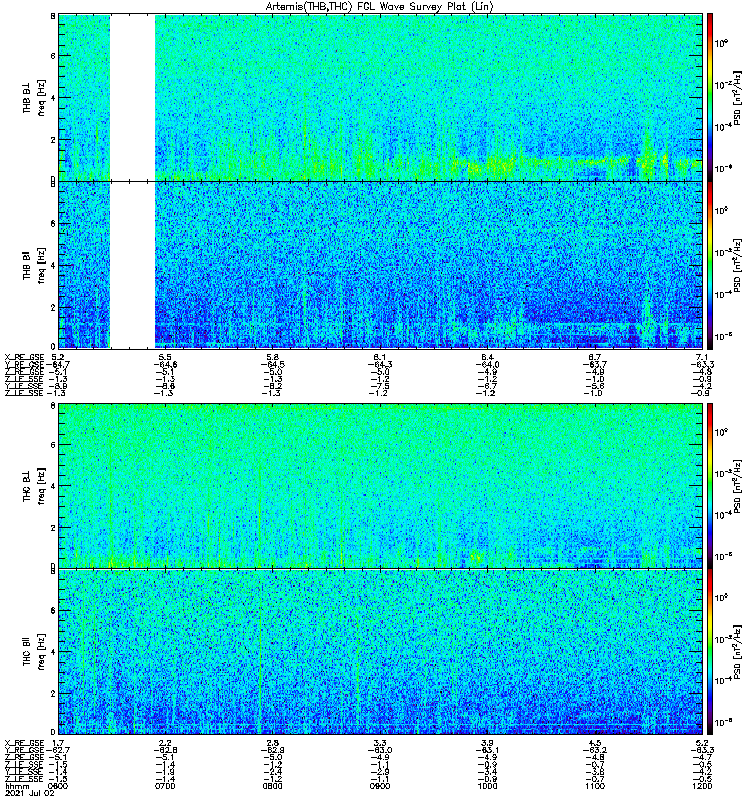Click the THC X_RE_GSE value '4.5'
750x800 pixels.
595,743
